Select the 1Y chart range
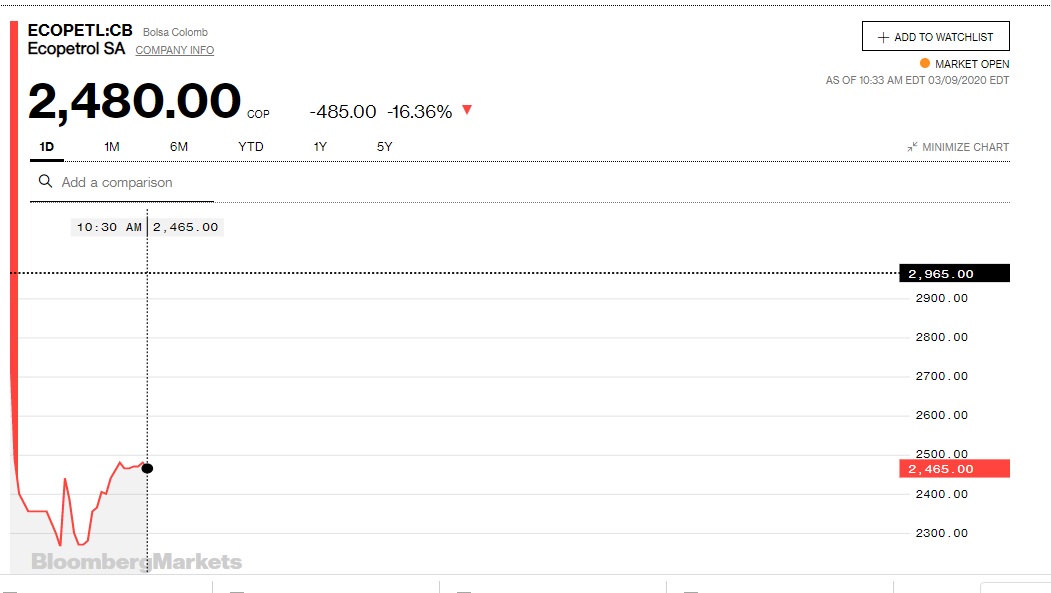The width and height of the screenshot is (1051, 593). click(x=320, y=147)
